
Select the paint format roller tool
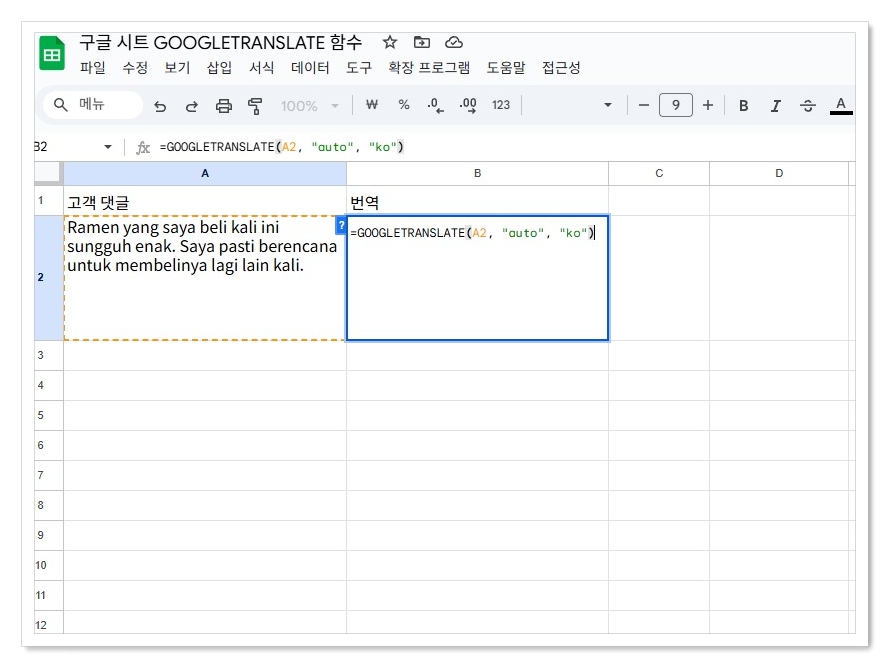point(255,106)
